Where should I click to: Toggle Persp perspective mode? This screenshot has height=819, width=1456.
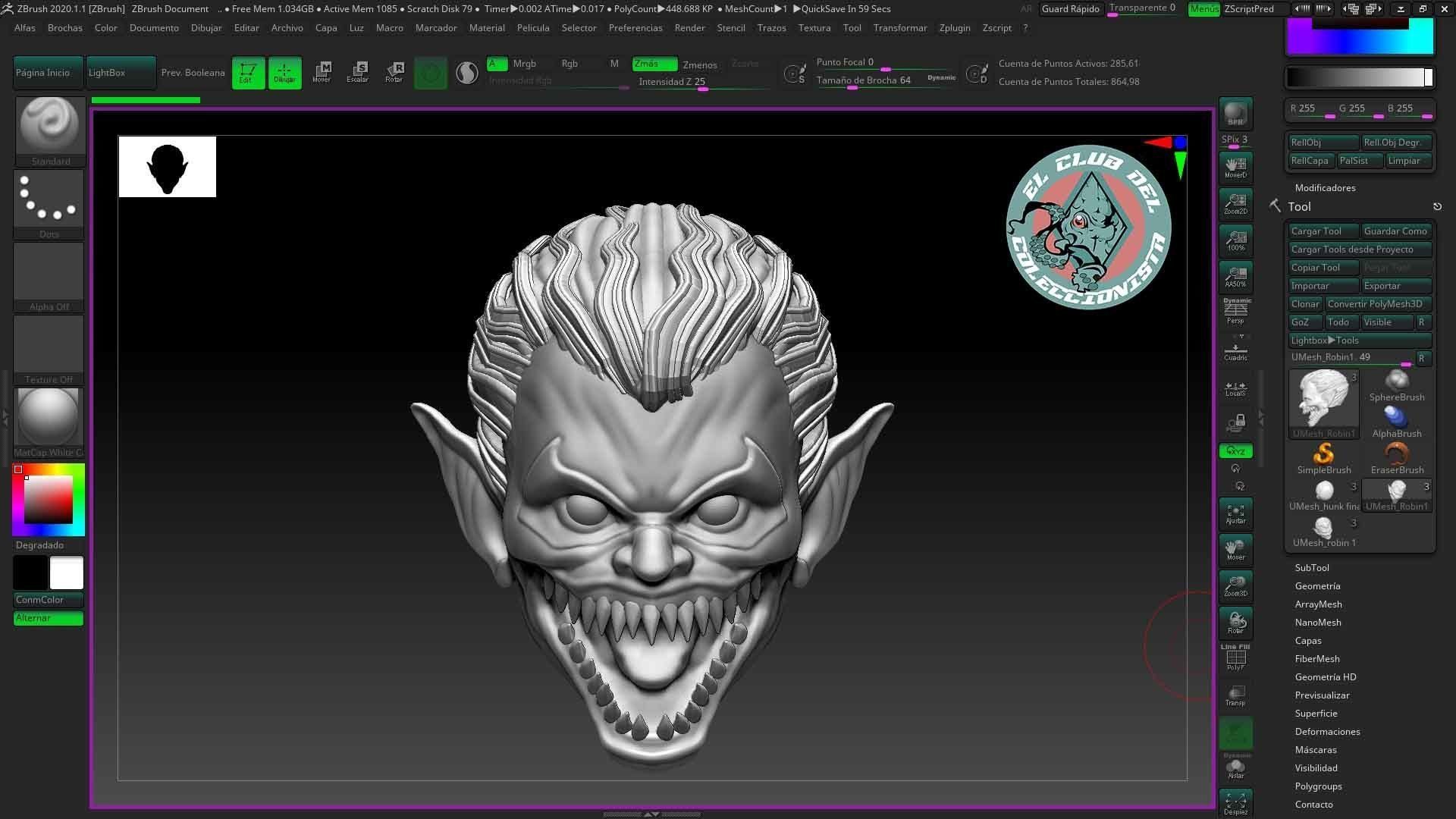[1235, 312]
